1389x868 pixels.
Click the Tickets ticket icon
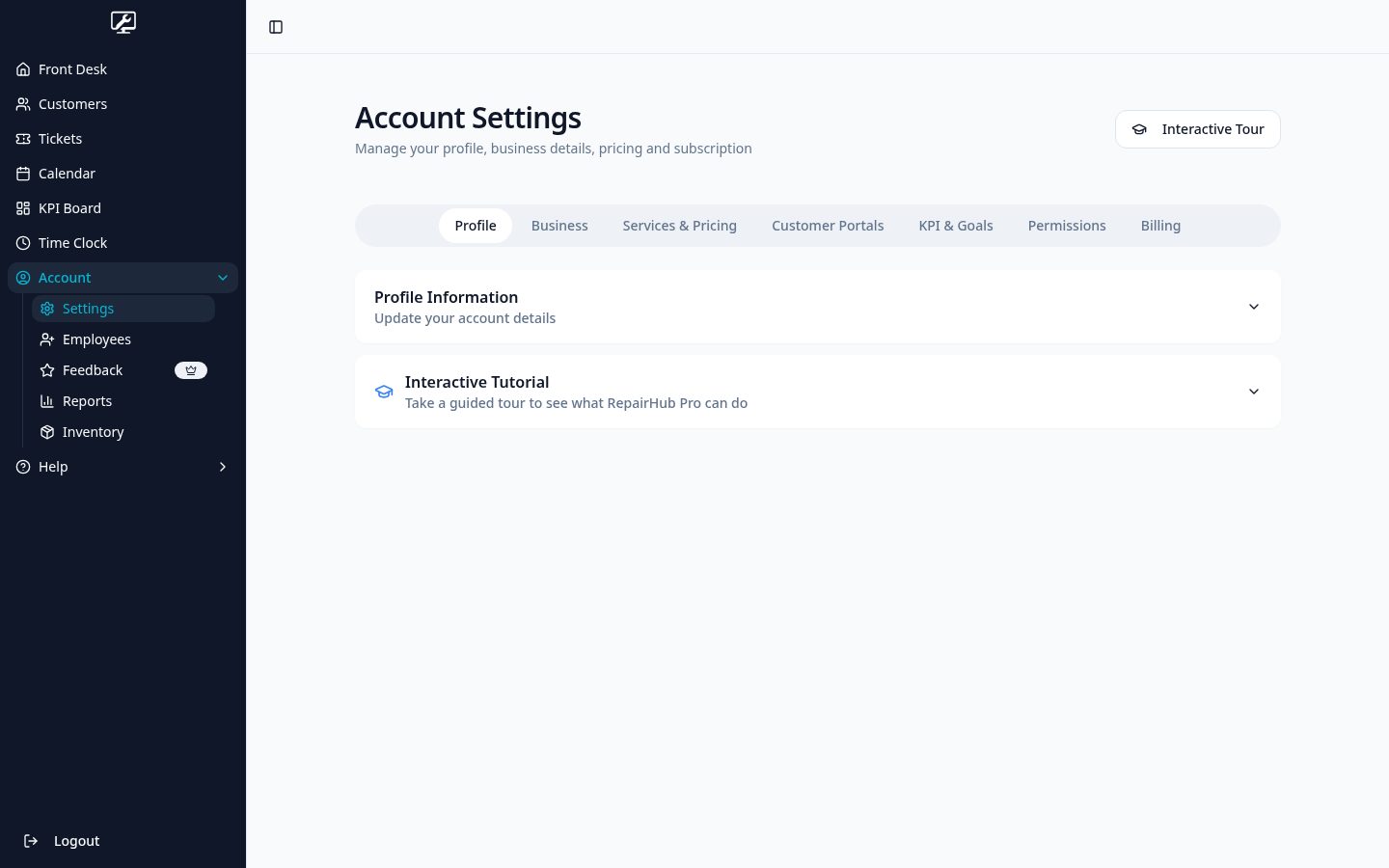click(23, 139)
